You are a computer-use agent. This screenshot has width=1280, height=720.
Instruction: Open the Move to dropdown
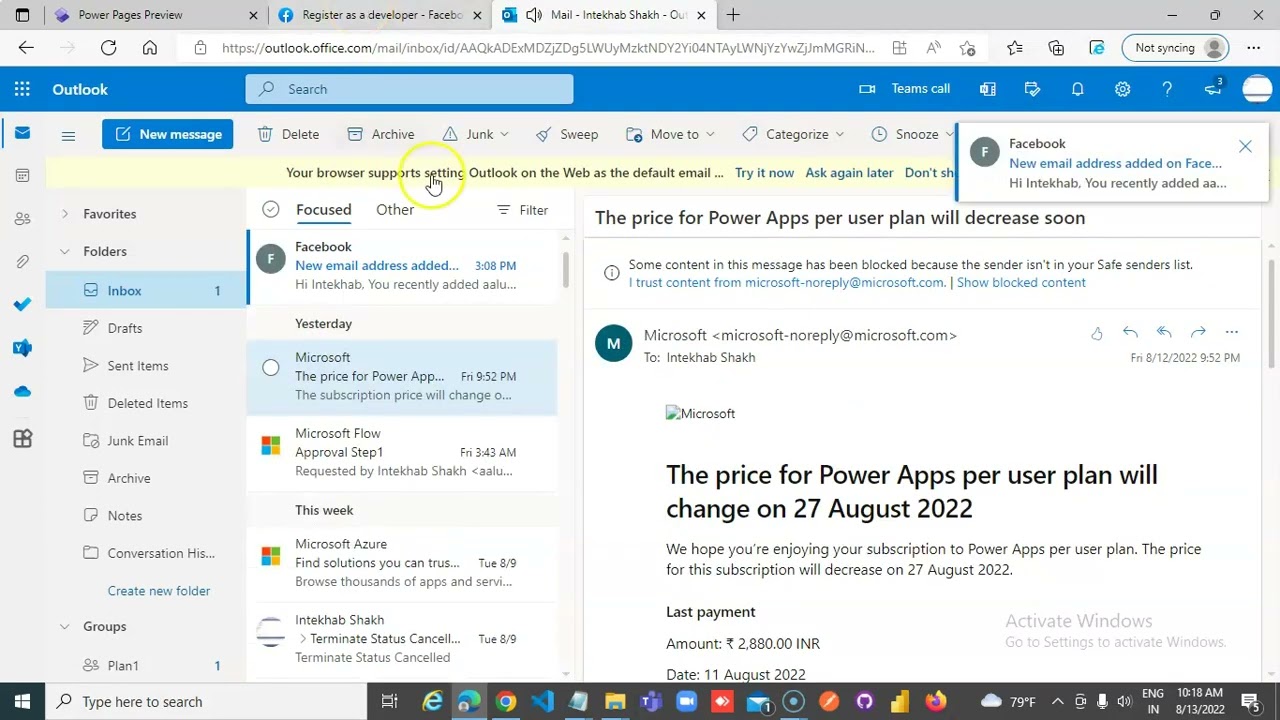coord(670,134)
